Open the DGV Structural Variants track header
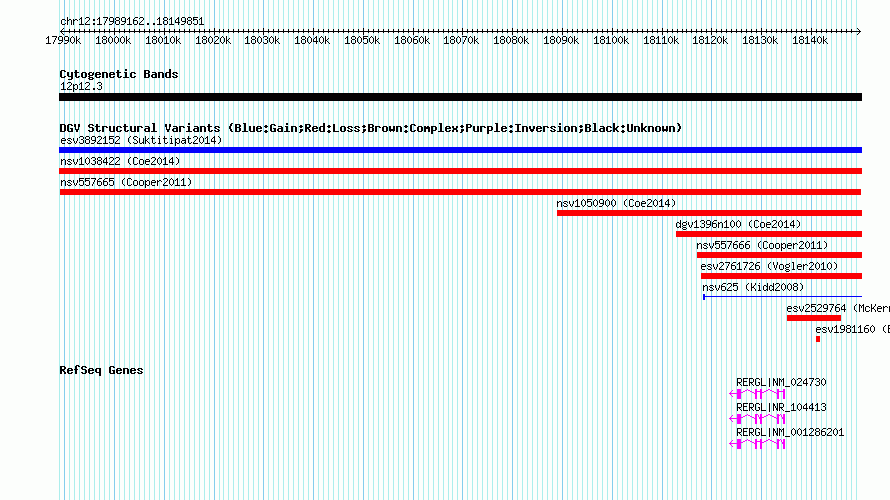The width and height of the screenshot is (890, 500). [x=371, y=128]
